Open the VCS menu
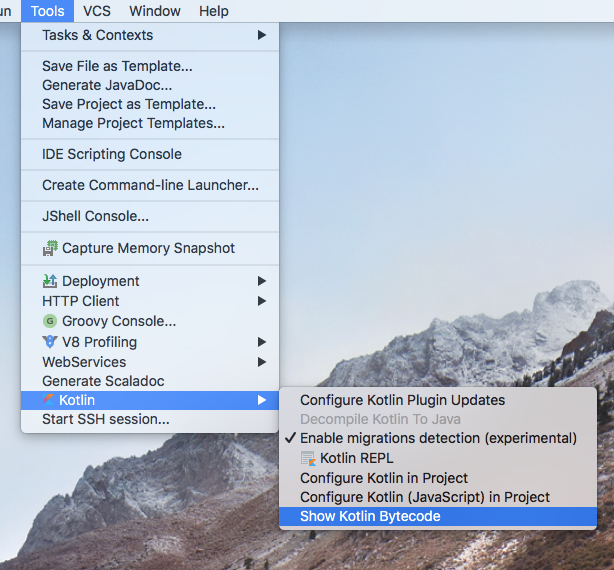The height and width of the screenshot is (570, 614). (x=97, y=11)
